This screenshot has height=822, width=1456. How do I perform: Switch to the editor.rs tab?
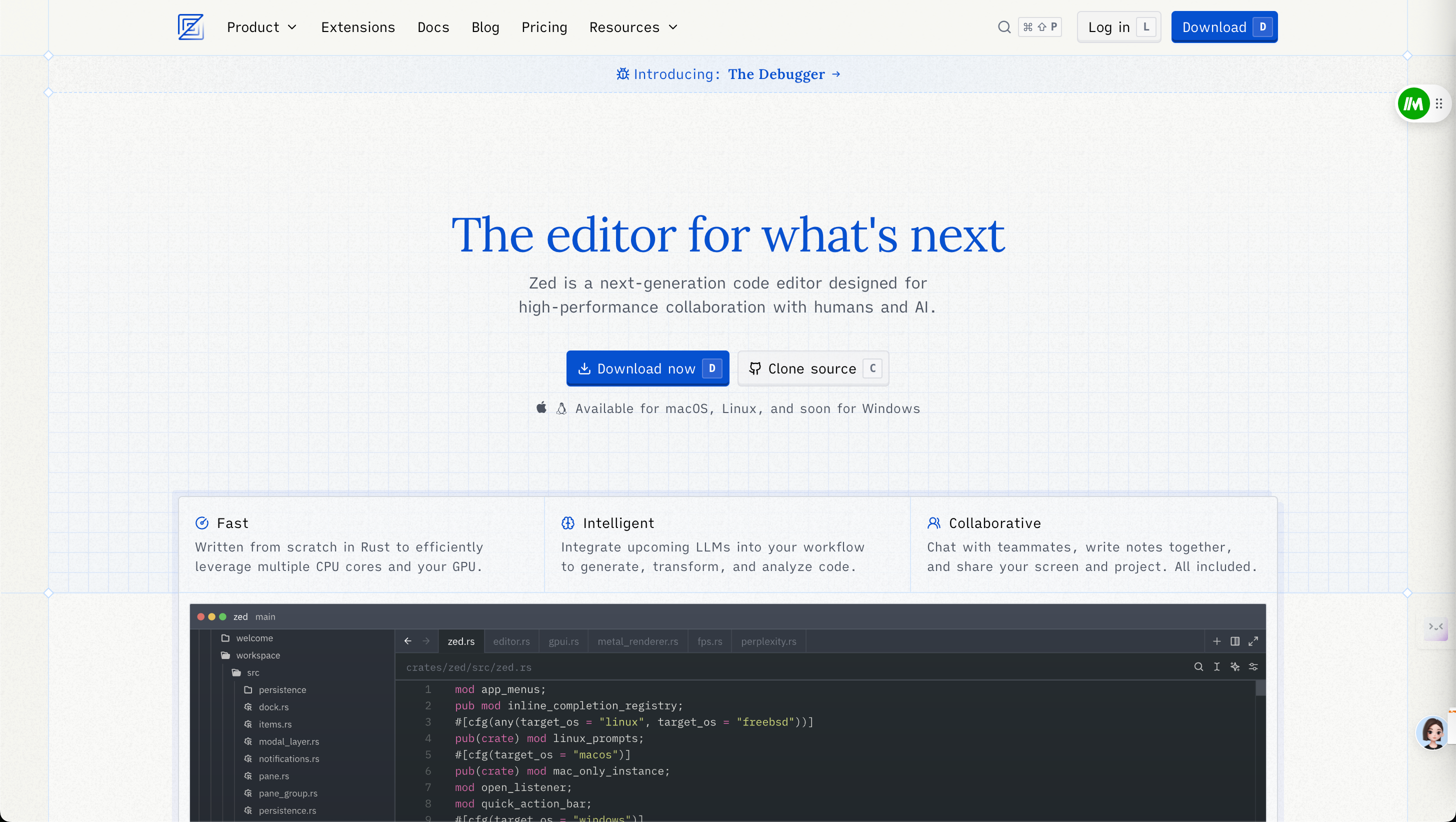tap(511, 641)
